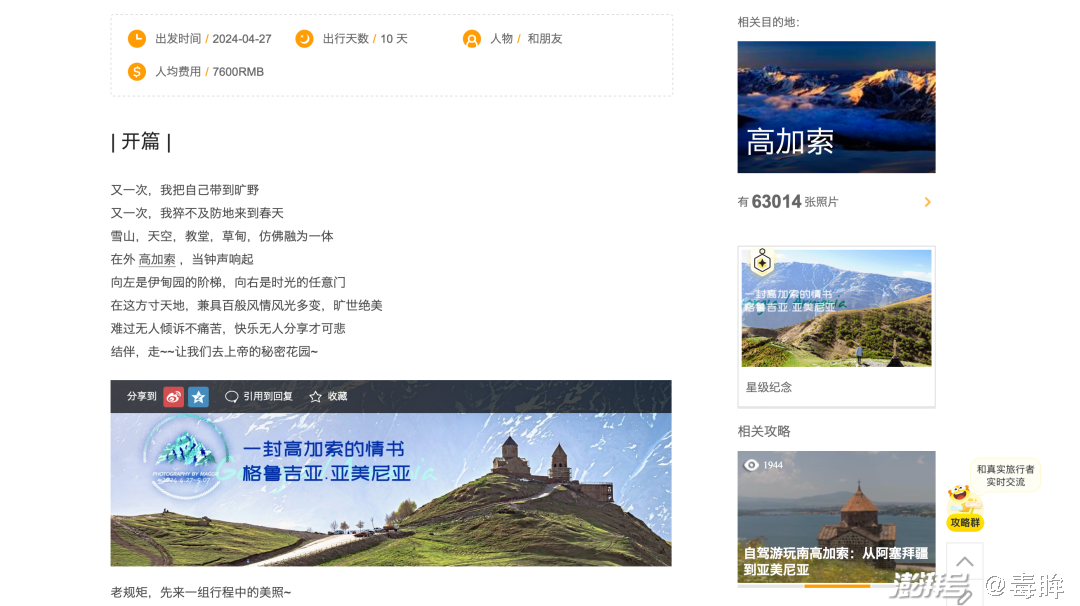Click the hexagon badge on 星级纪念 card

click(762, 262)
